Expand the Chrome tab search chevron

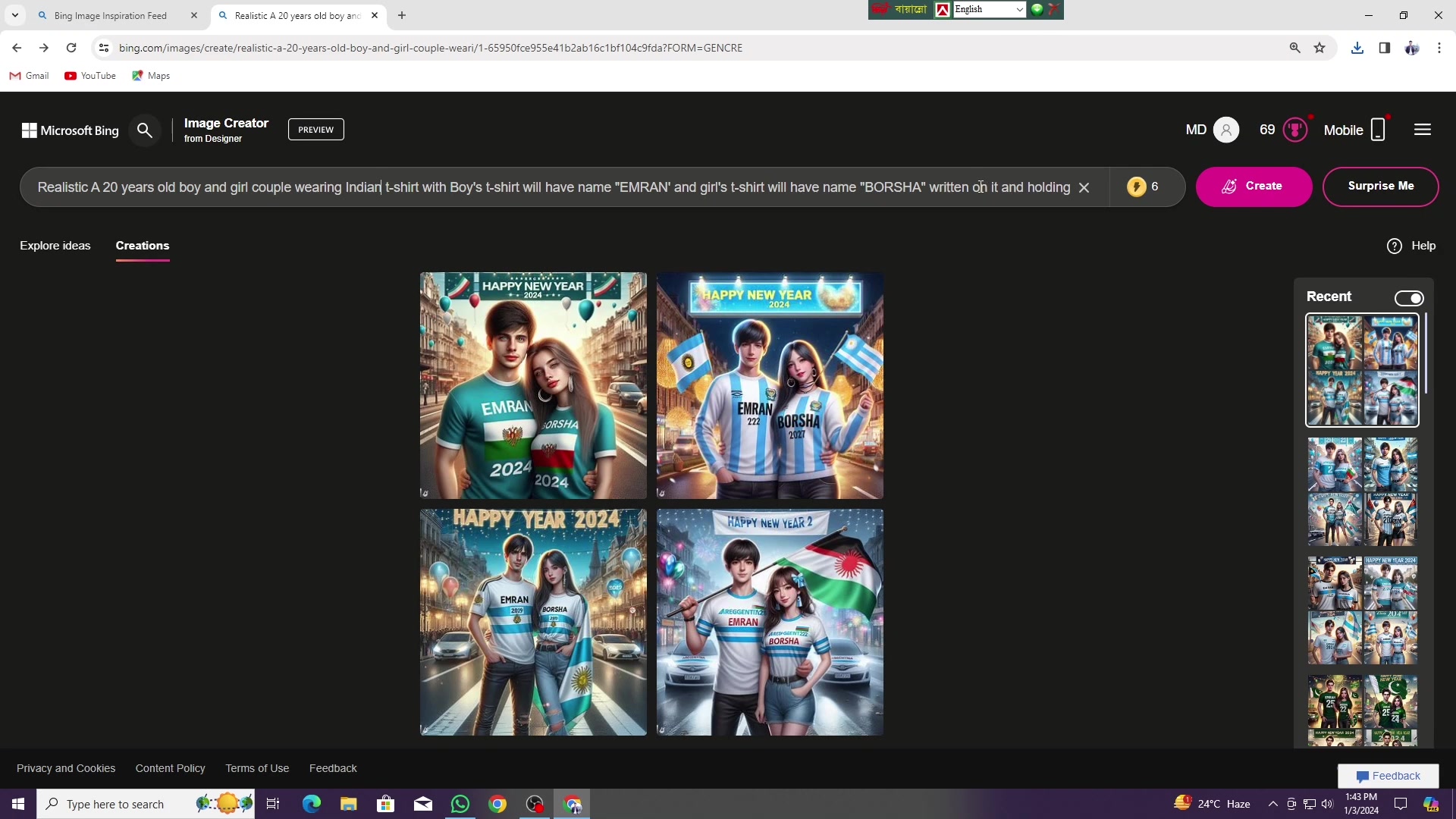(14, 15)
